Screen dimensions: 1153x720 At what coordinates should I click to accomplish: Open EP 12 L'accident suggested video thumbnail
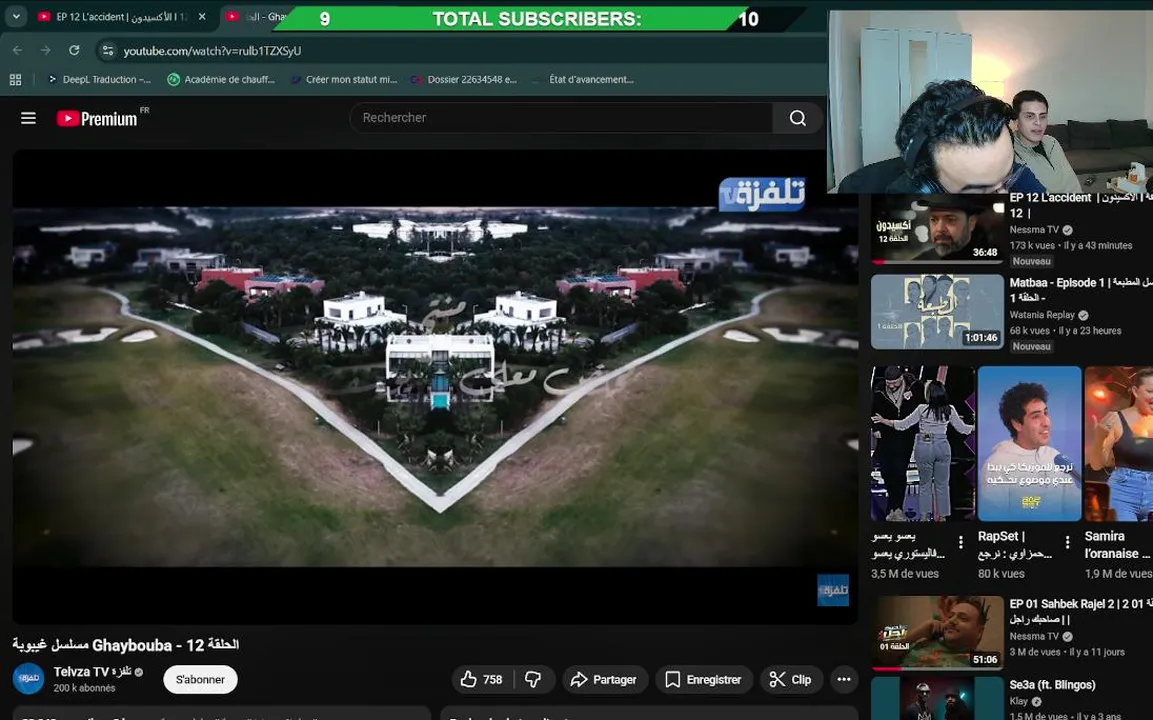938,228
